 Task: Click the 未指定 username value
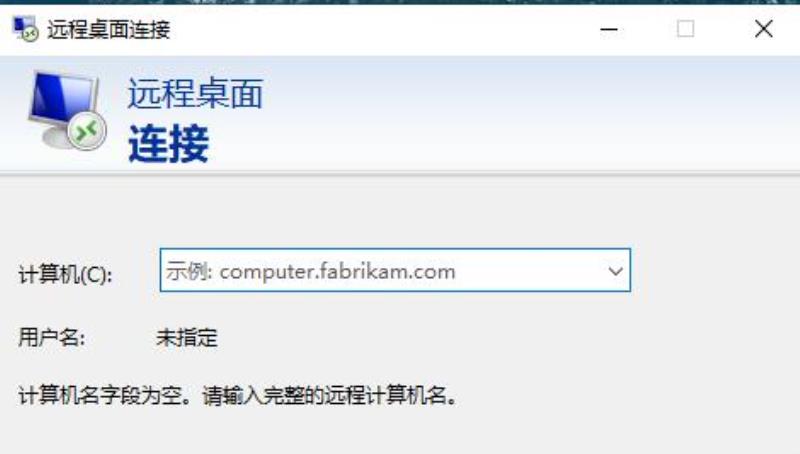click(187, 338)
